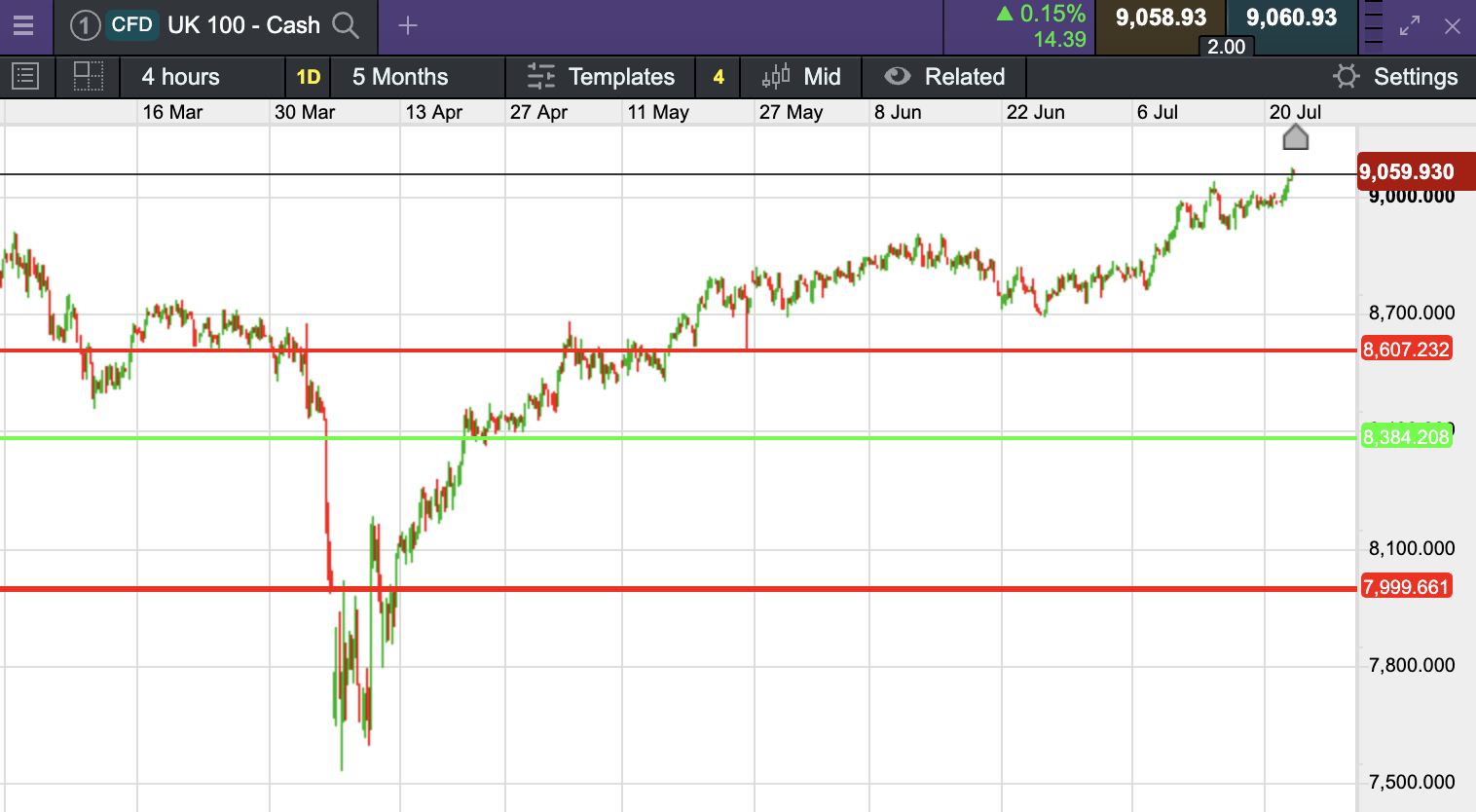Select the 1D interval shortcut

point(309,77)
